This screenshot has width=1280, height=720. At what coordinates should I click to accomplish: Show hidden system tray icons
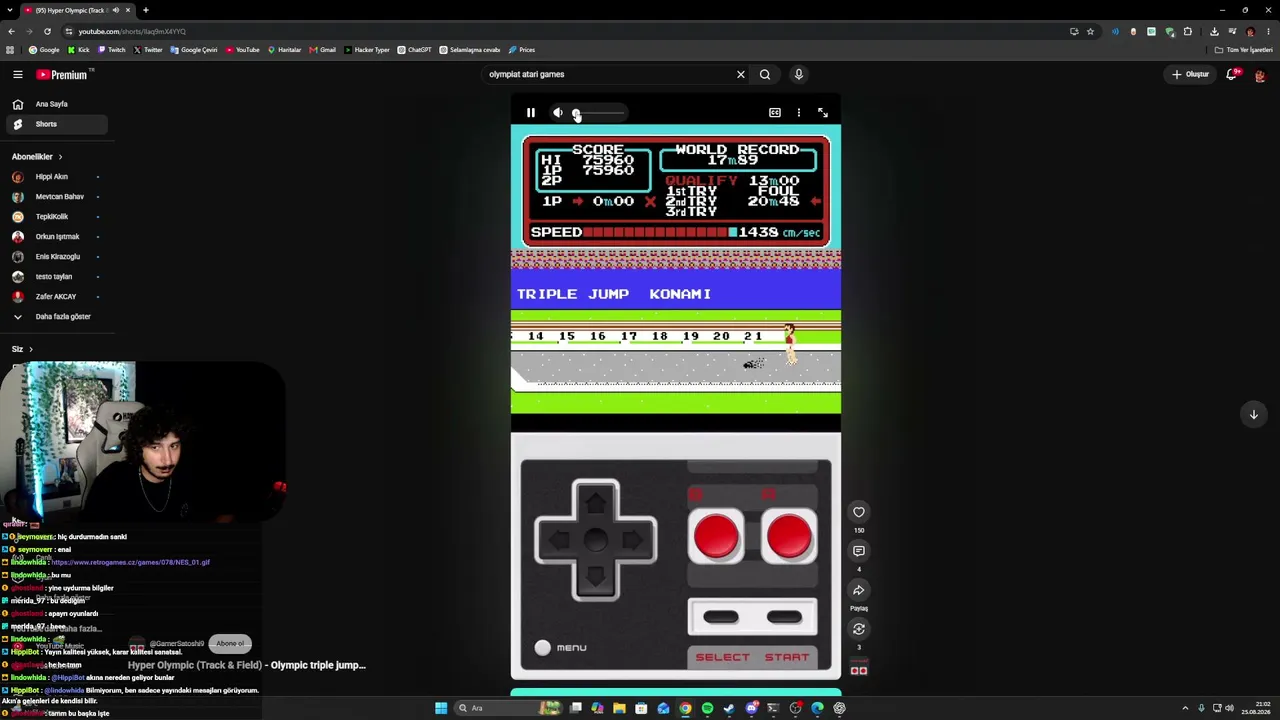point(1185,708)
